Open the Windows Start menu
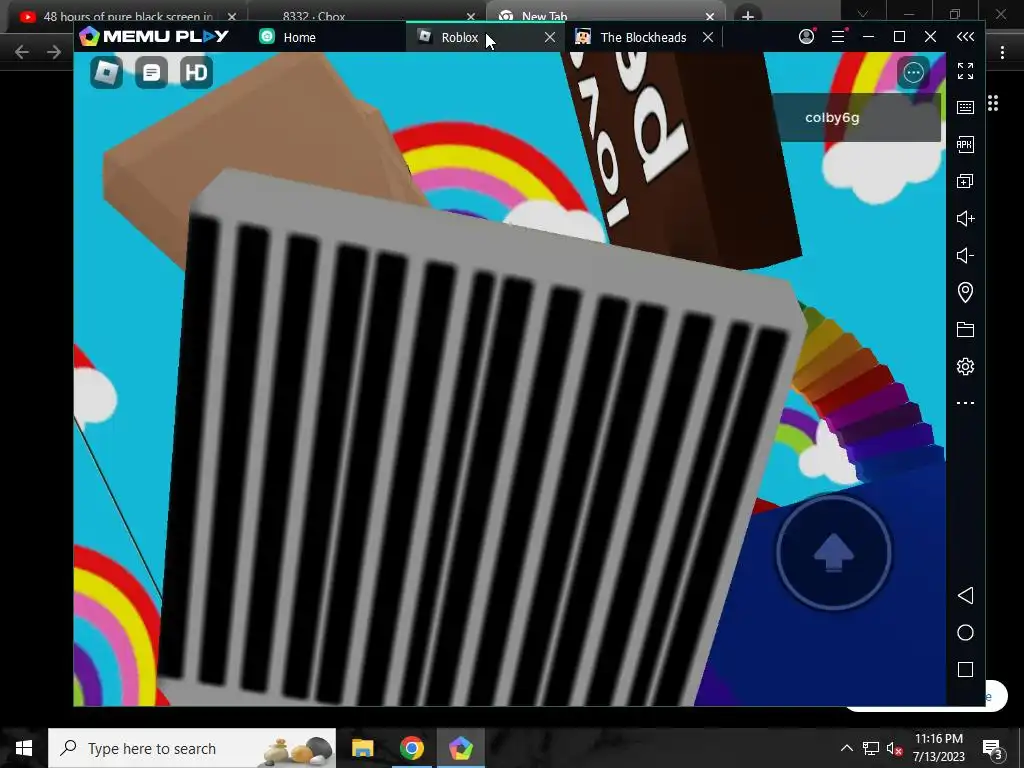Image resolution: width=1024 pixels, height=768 pixels. [x=24, y=748]
